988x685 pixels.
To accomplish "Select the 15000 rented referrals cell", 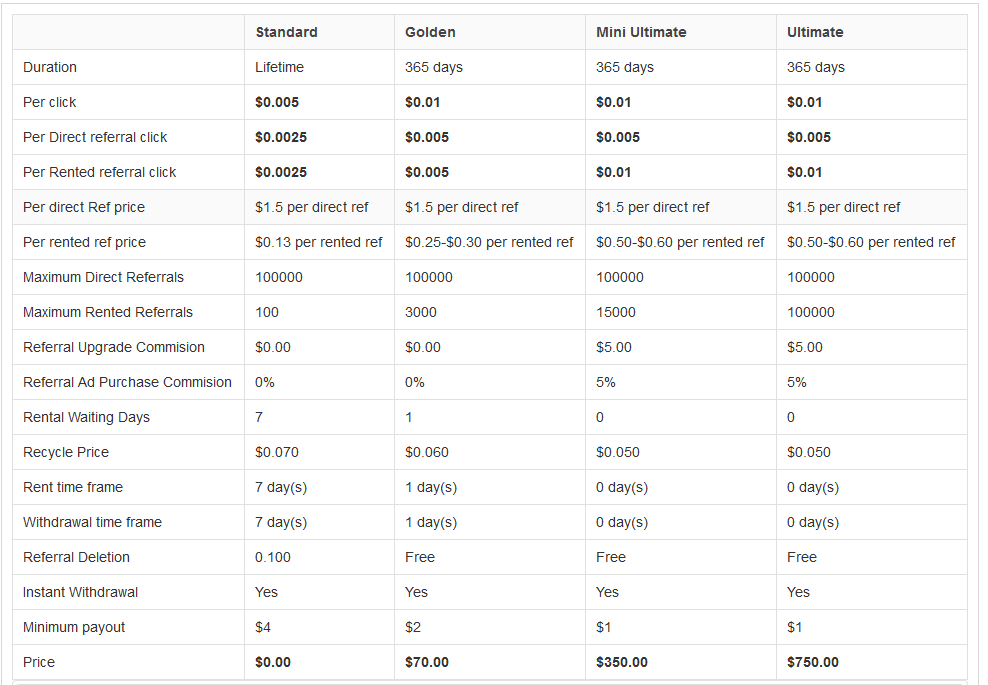I will click(x=616, y=312).
